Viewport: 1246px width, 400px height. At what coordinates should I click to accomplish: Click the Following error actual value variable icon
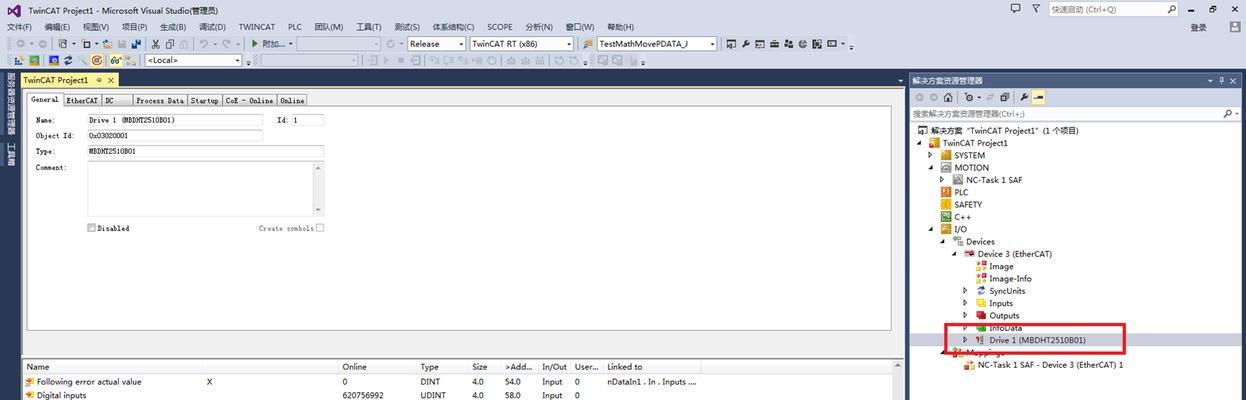point(30,382)
